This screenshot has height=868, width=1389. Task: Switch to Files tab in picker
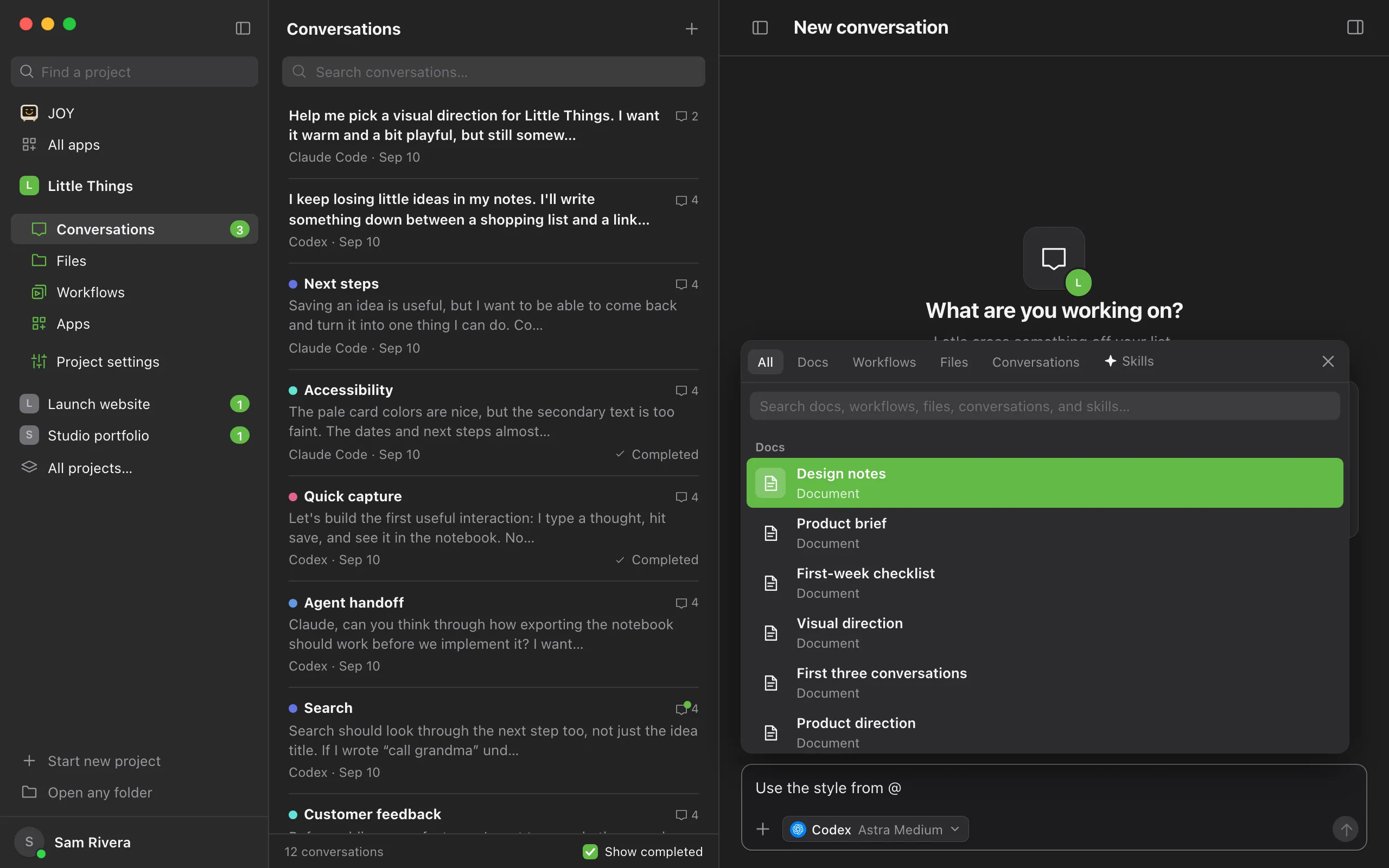click(953, 362)
